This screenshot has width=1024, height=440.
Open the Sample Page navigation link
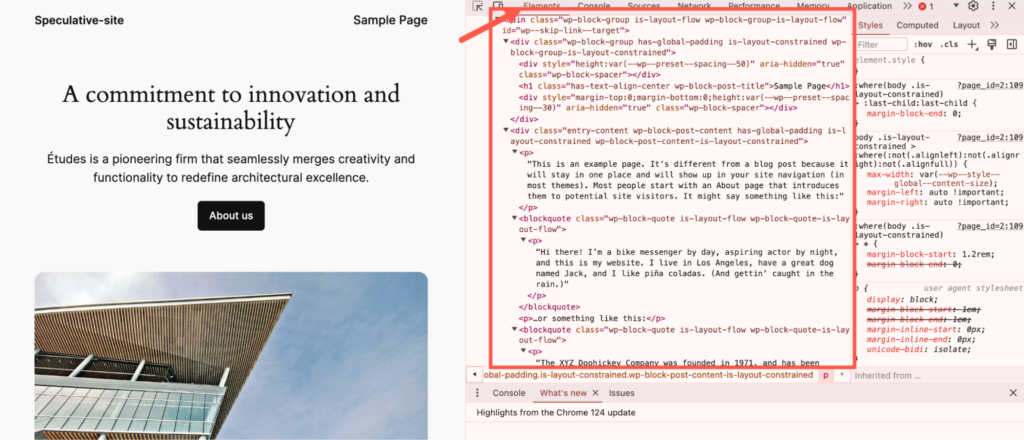click(x=391, y=20)
